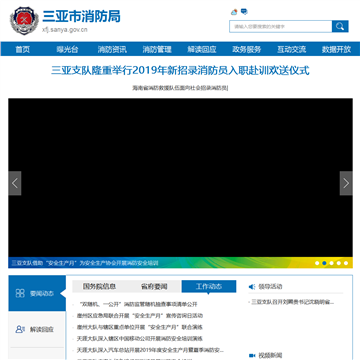Open the 领导活动 section heading

(x=270, y=287)
